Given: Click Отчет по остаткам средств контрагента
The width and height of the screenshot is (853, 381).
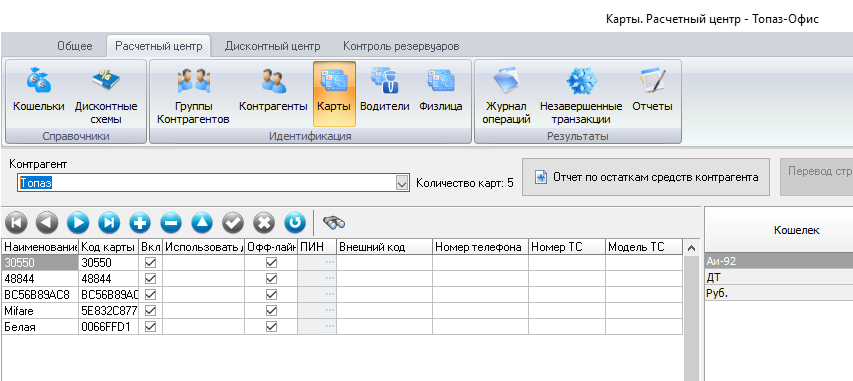Looking at the screenshot, I should (646, 177).
